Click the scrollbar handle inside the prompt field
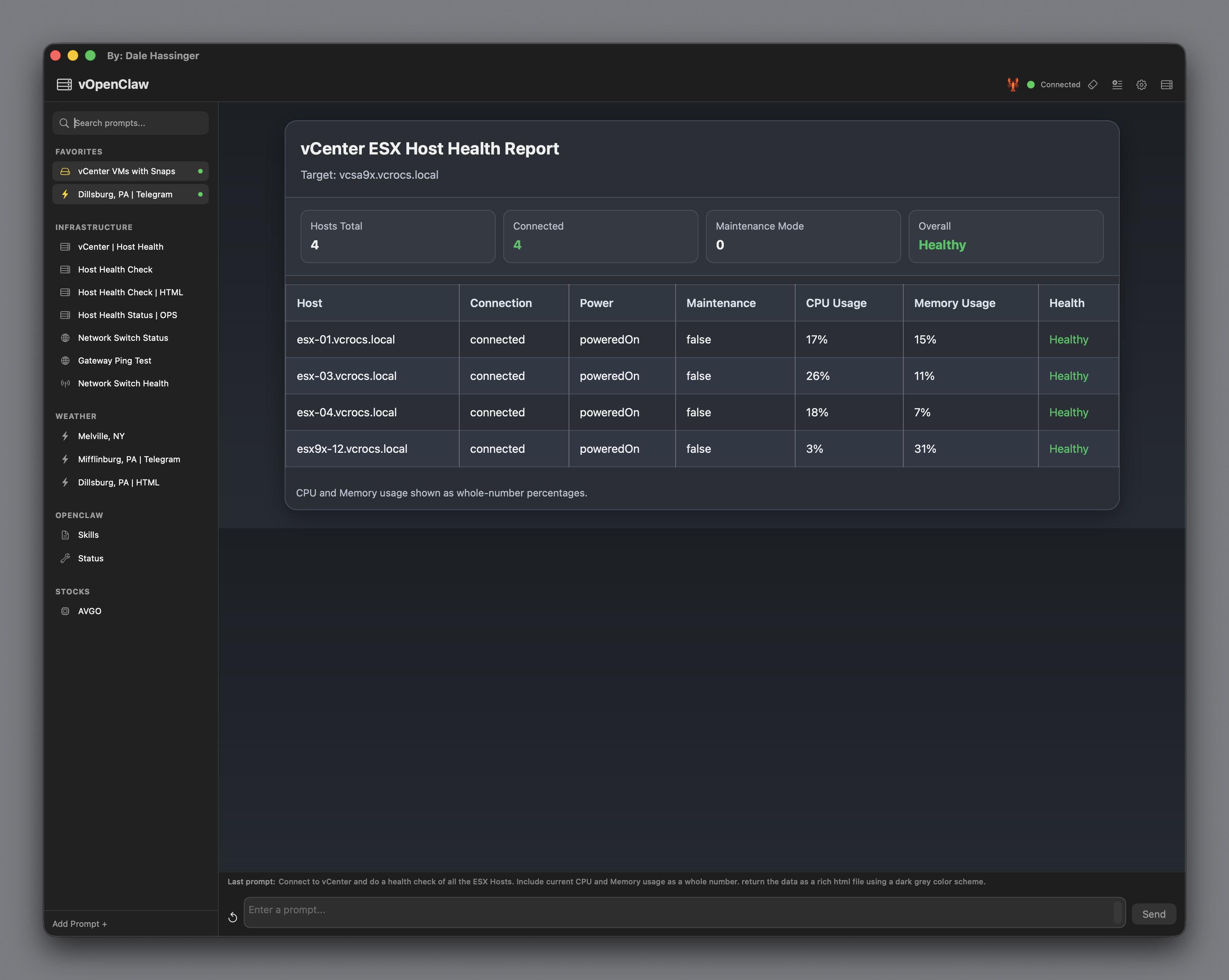Screen dimensions: 1229x980 click(1117, 912)
